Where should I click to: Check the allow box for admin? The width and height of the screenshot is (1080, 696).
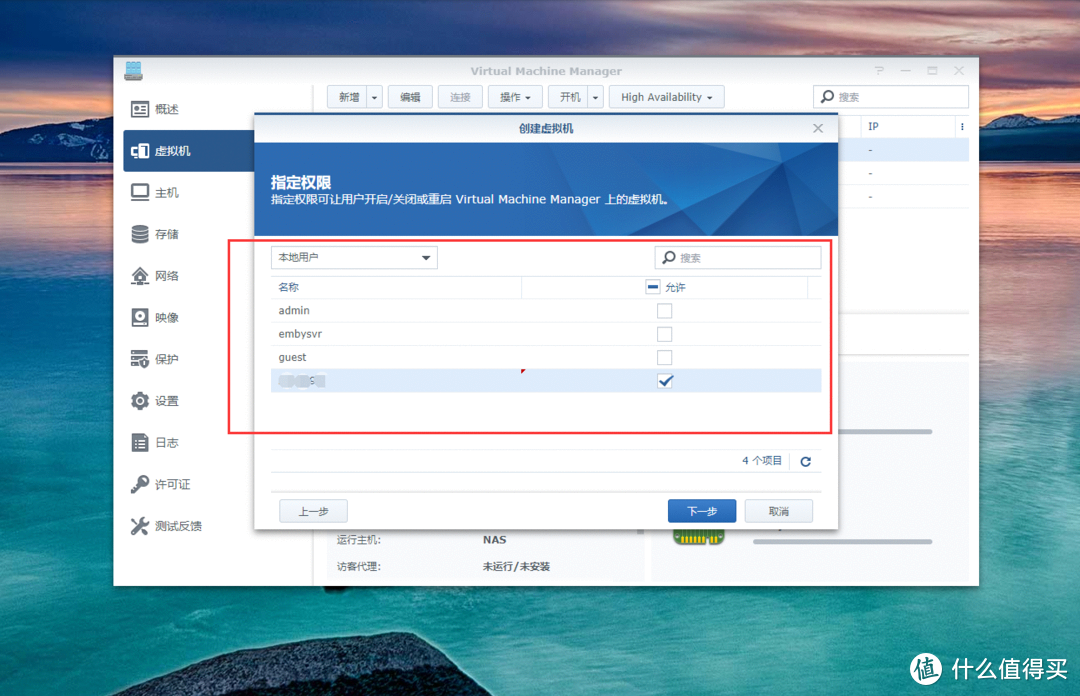click(665, 311)
